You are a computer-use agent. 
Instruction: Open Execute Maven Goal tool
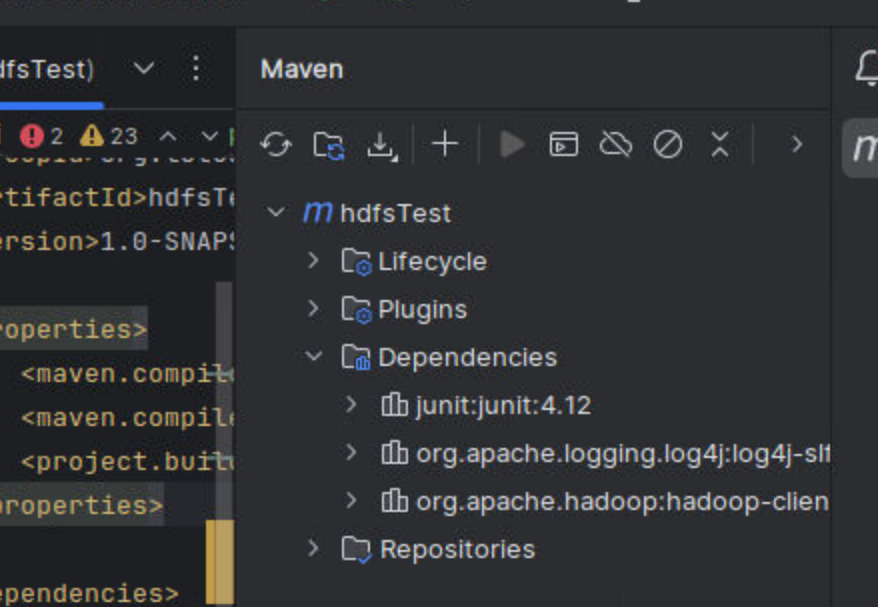pos(563,143)
